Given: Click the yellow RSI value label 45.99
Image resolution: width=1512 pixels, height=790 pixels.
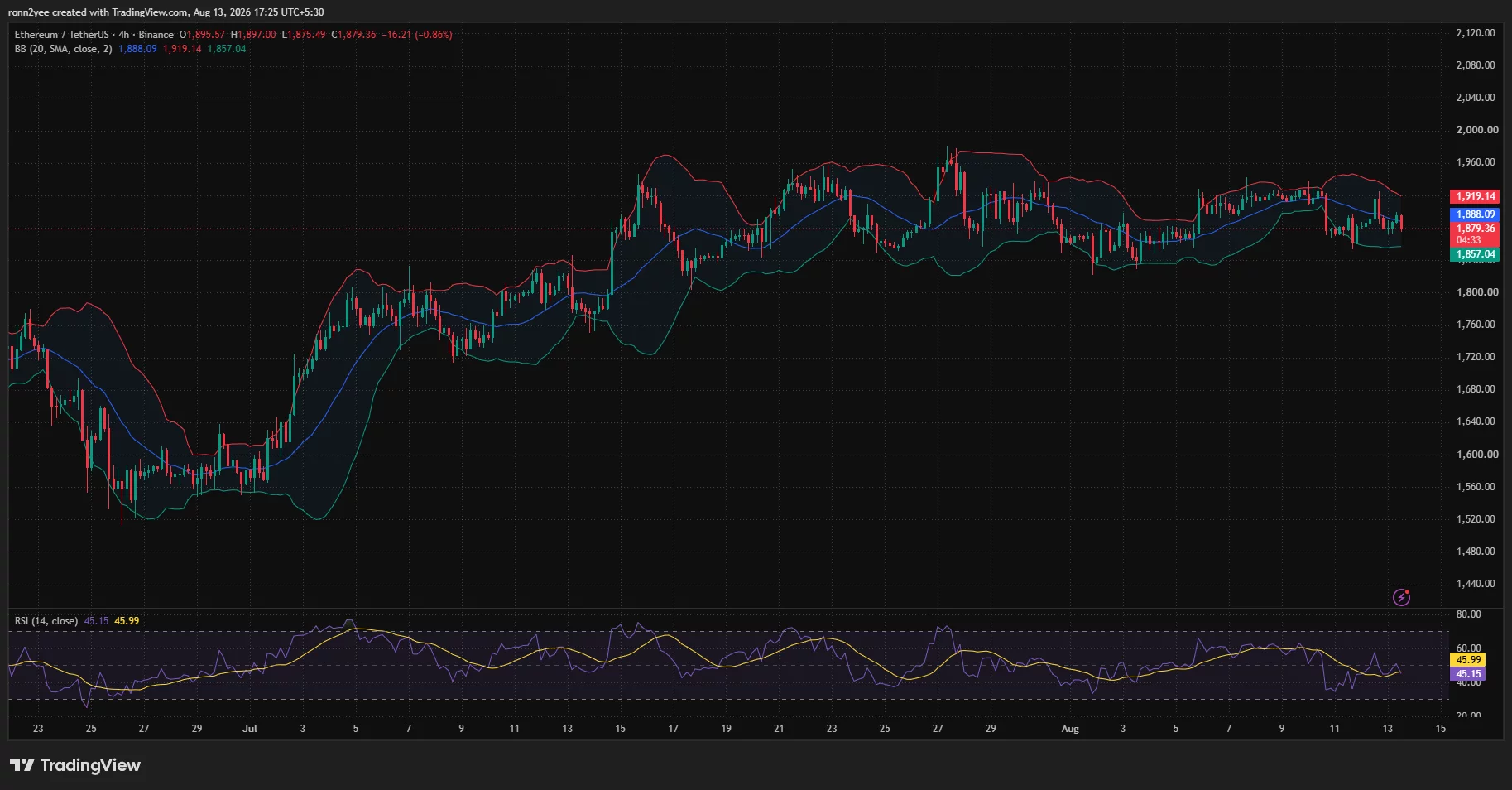Looking at the screenshot, I should point(1468,660).
